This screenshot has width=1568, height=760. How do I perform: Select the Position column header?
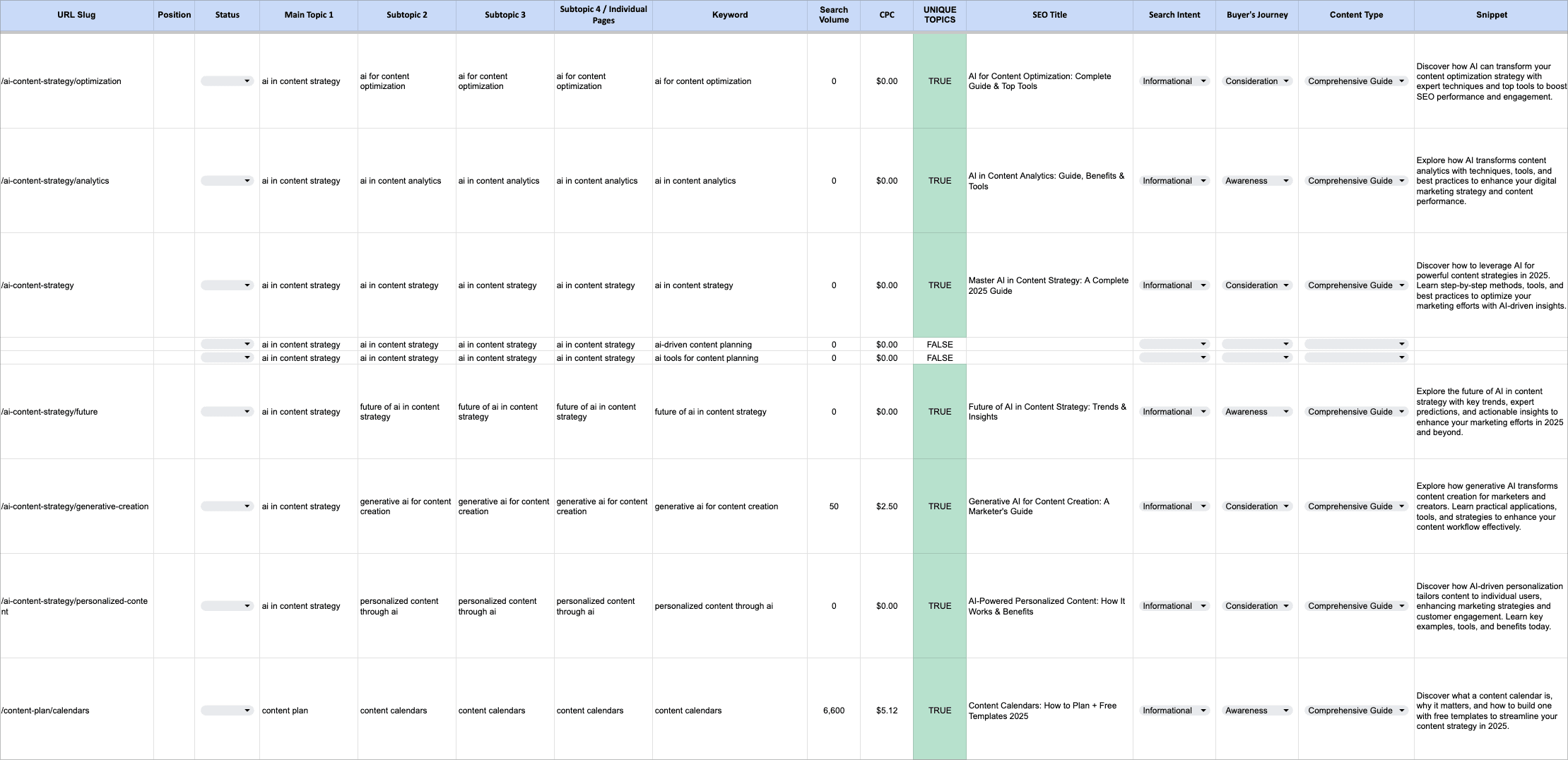point(175,15)
